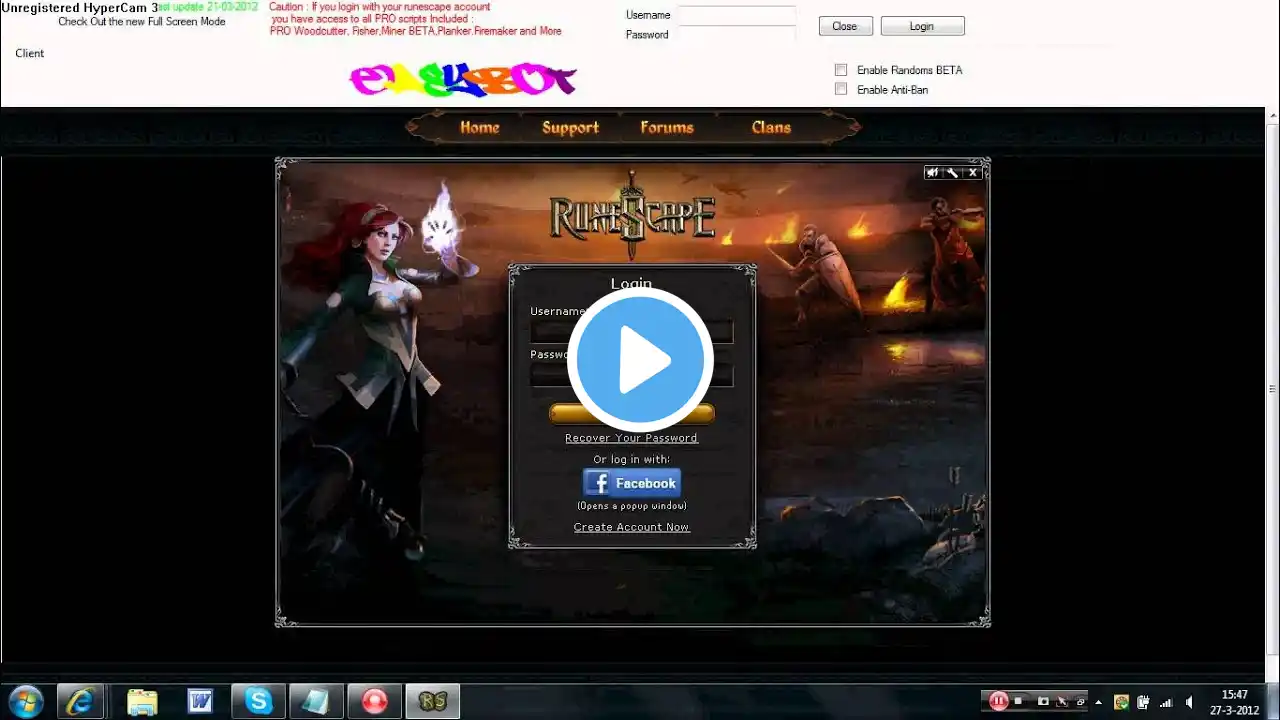Screen dimensions: 1280x720
Task: Open the Recover Your Password link
Action: point(631,438)
